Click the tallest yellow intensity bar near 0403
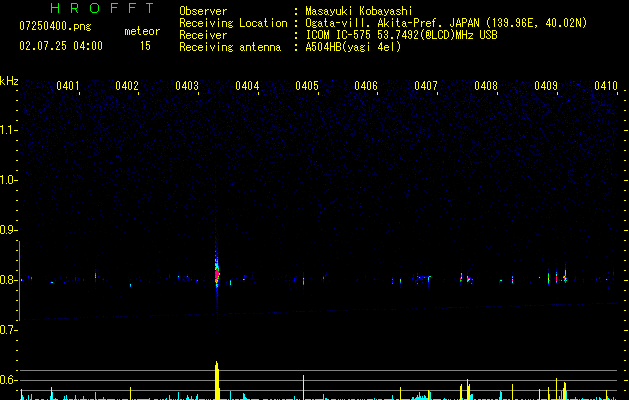The image size is (629, 400). 217,380
